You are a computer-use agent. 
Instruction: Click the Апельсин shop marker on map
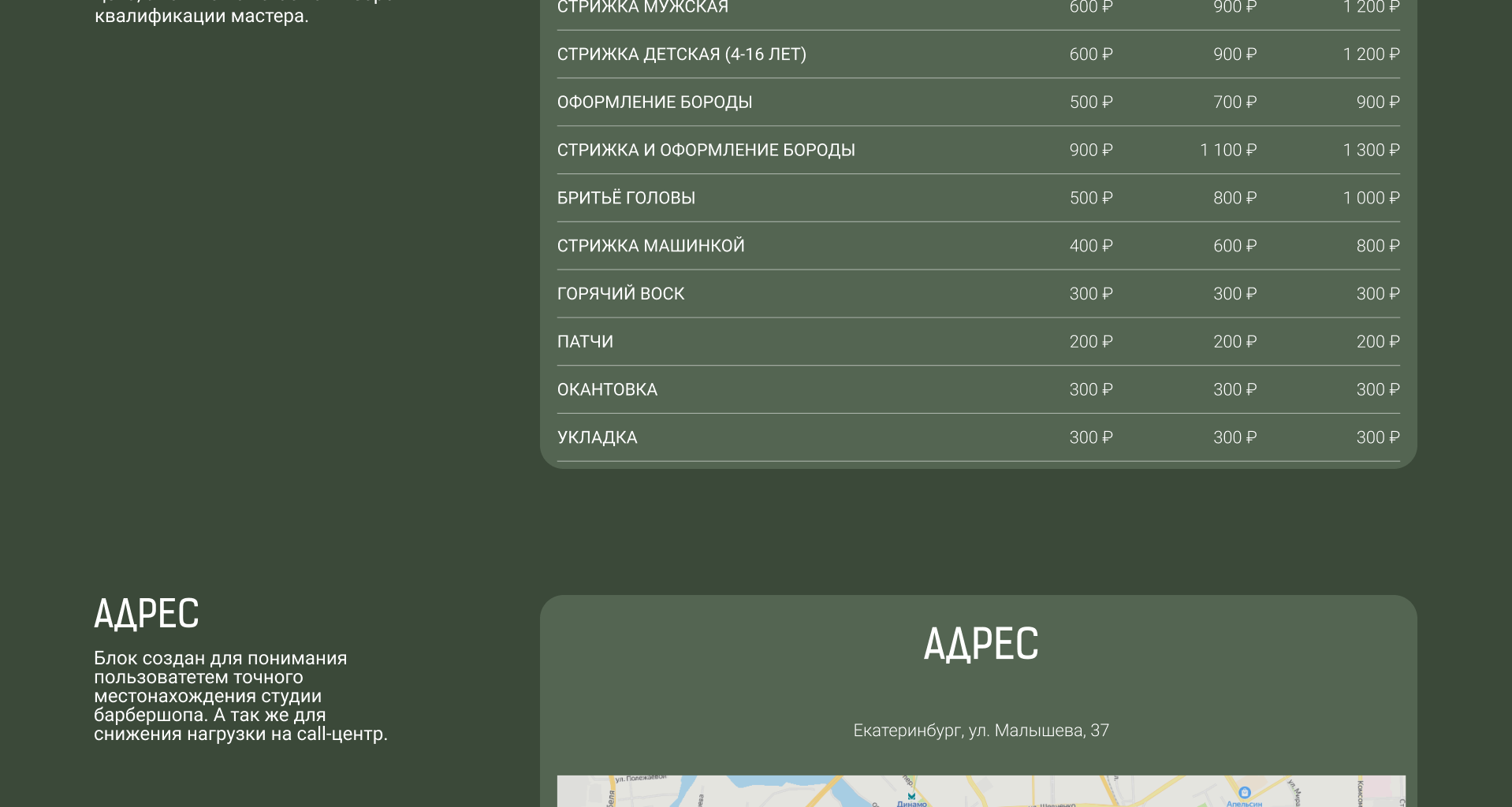(1244, 793)
